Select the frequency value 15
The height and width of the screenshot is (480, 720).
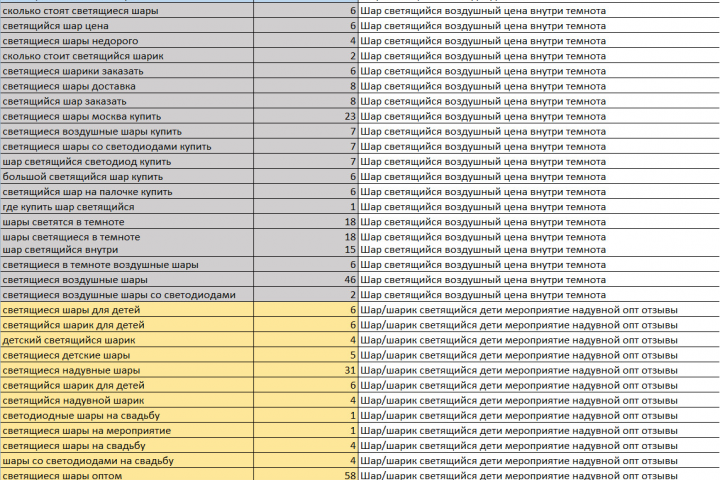point(350,250)
